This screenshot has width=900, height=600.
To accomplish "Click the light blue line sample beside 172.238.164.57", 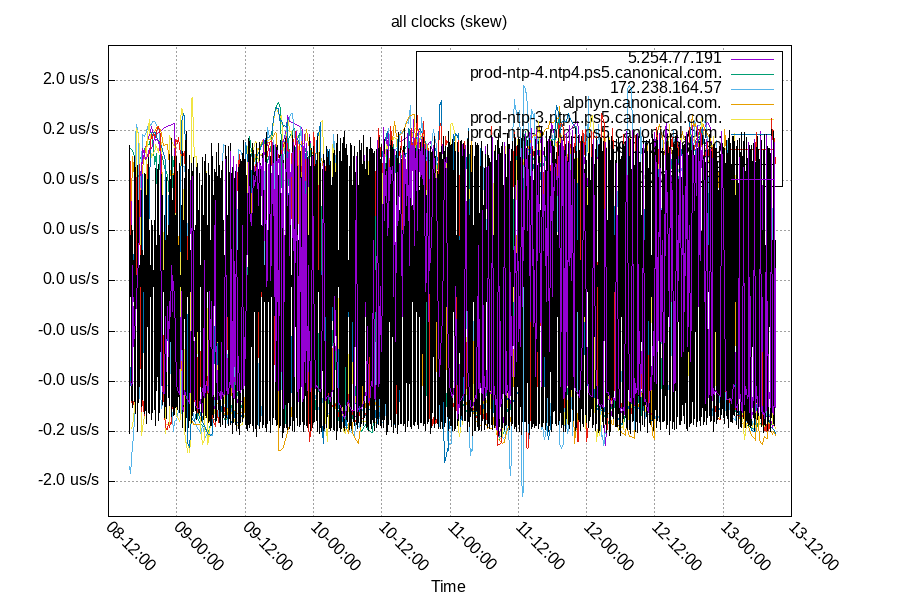I will [x=752, y=89].
